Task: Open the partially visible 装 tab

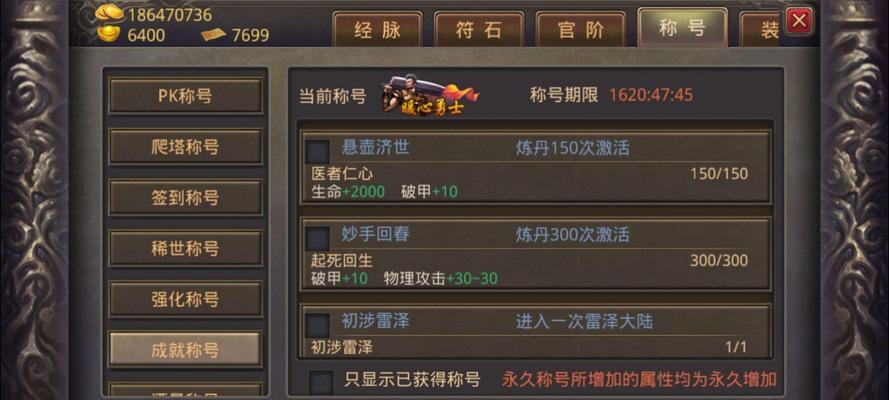Action: [761, 29]
